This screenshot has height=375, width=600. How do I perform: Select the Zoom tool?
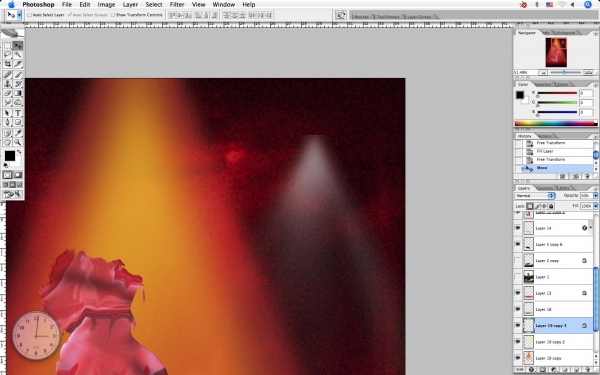pos(18,142)
